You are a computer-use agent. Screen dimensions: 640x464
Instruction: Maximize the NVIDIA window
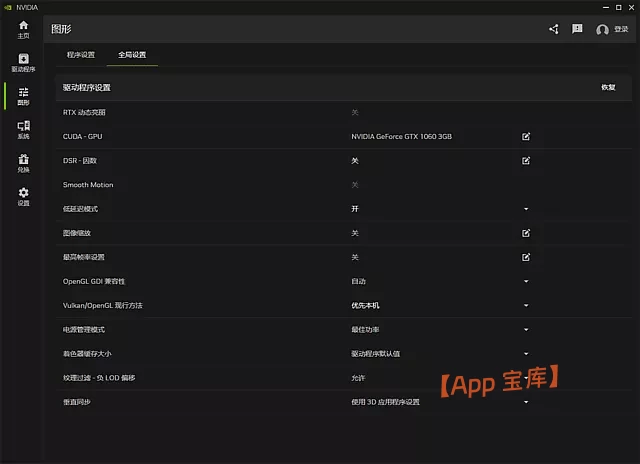[619, 7]
